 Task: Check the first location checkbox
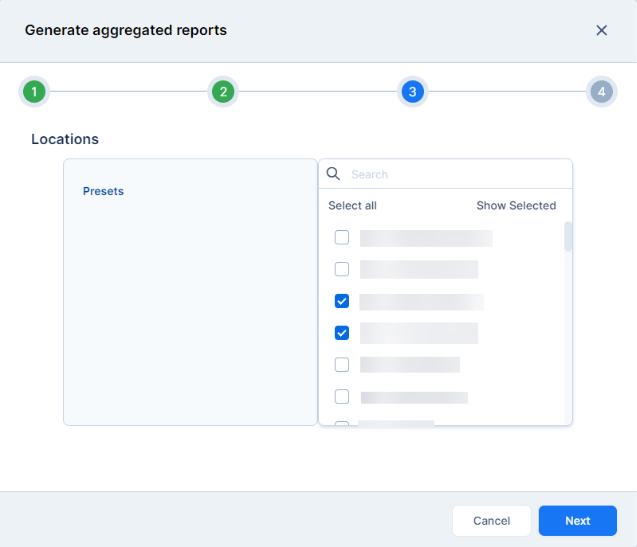pos(342,238)
